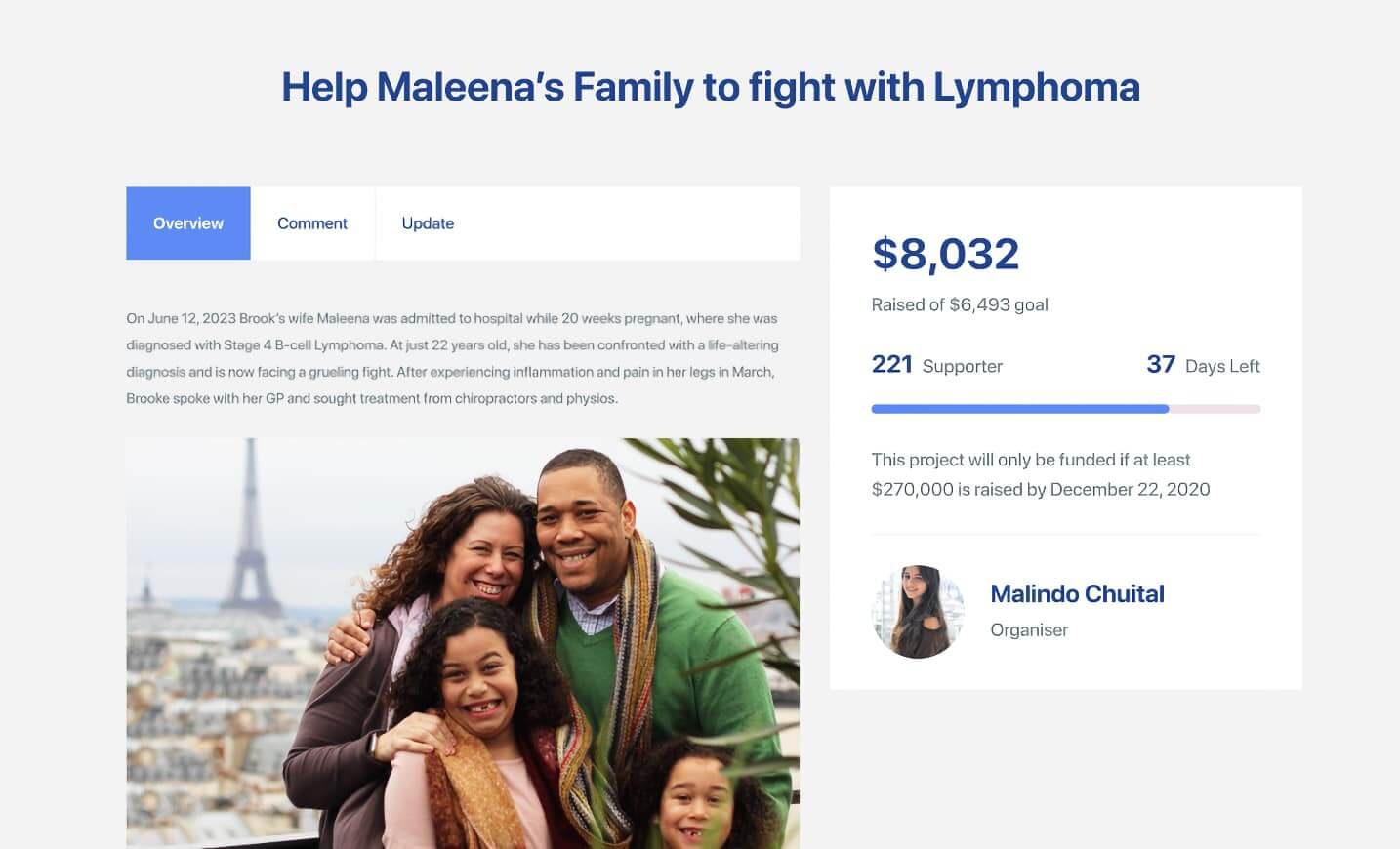Click the filled blue part of the progress bar
The width and height of the screenshot is (1400, 849).
pos(1019,409)
